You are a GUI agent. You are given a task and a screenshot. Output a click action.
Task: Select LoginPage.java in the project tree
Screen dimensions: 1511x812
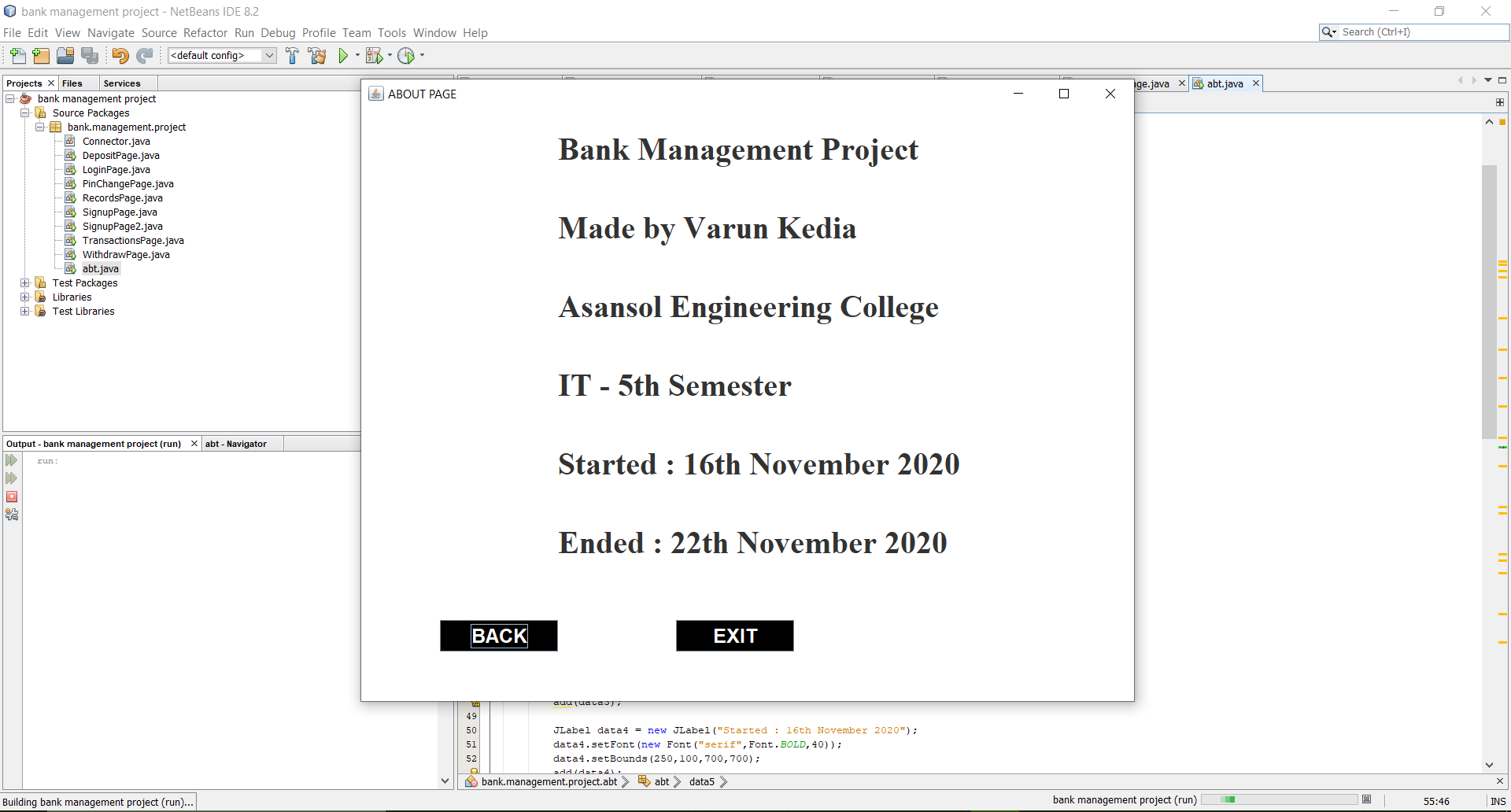point(116,169)
